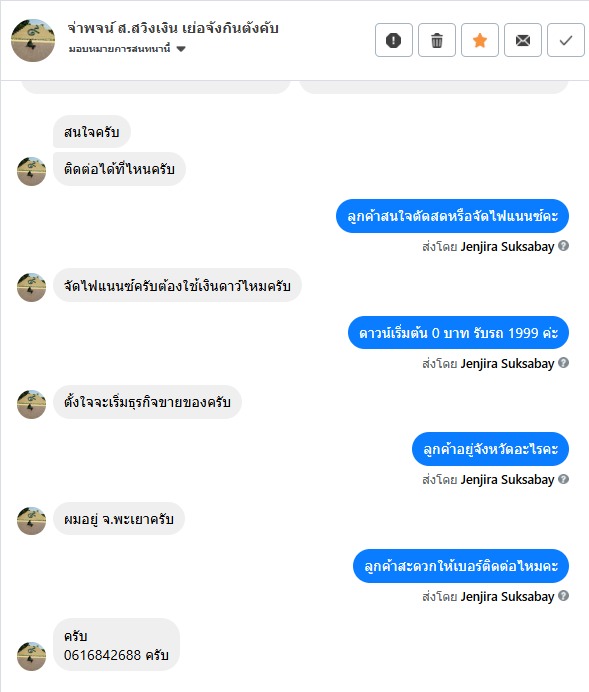Toggle the orange star follow-up flag
This screenshot has width=589, height=692.
[480, 40]
